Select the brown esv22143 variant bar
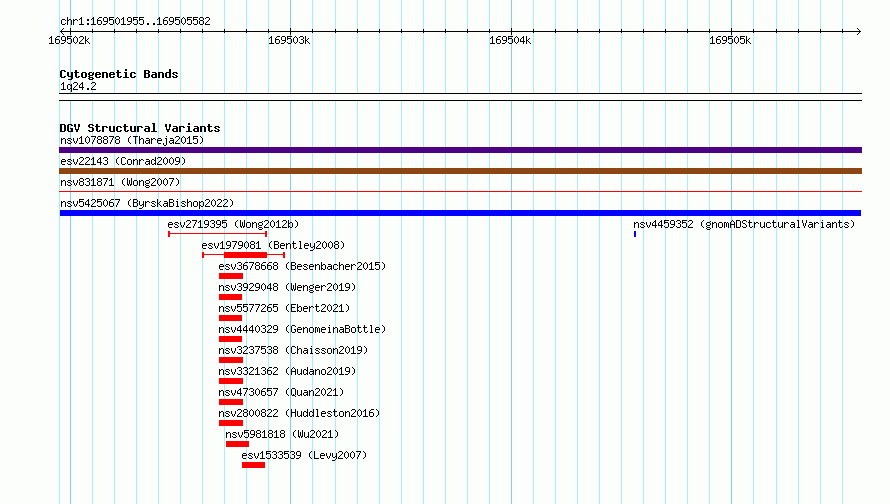The width and height of the screenshot is (890, 504). click(460, 171)
